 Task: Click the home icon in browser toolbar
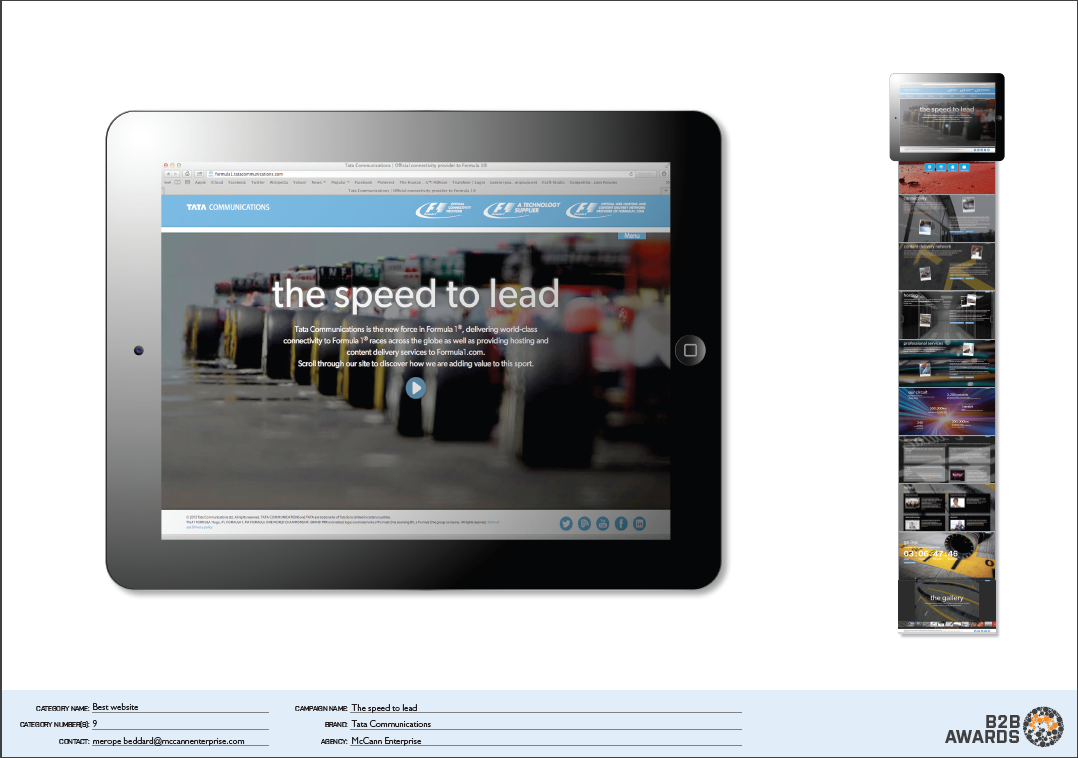coord(187,174)
